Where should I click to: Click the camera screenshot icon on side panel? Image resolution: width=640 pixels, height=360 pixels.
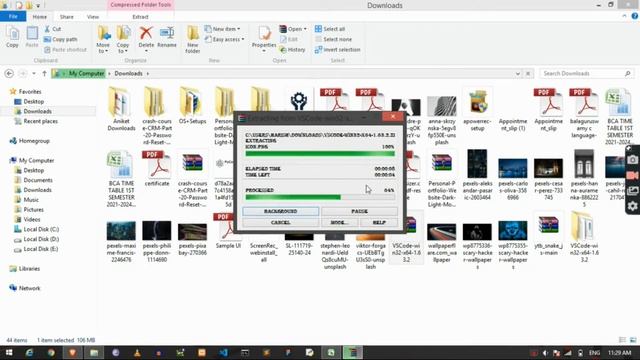pyautogui.click(x=632, y=160)
